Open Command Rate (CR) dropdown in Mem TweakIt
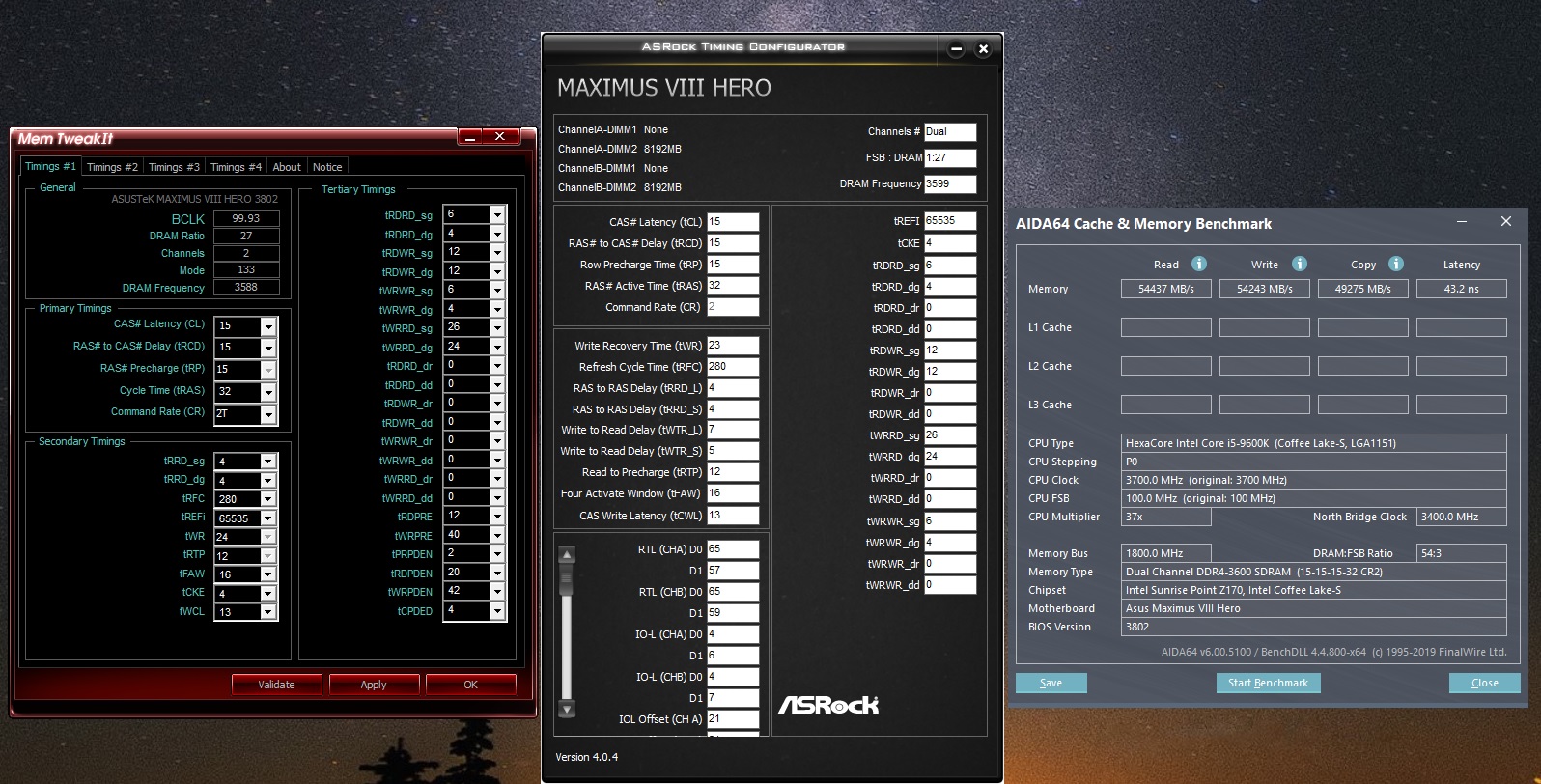 (268, 414)
